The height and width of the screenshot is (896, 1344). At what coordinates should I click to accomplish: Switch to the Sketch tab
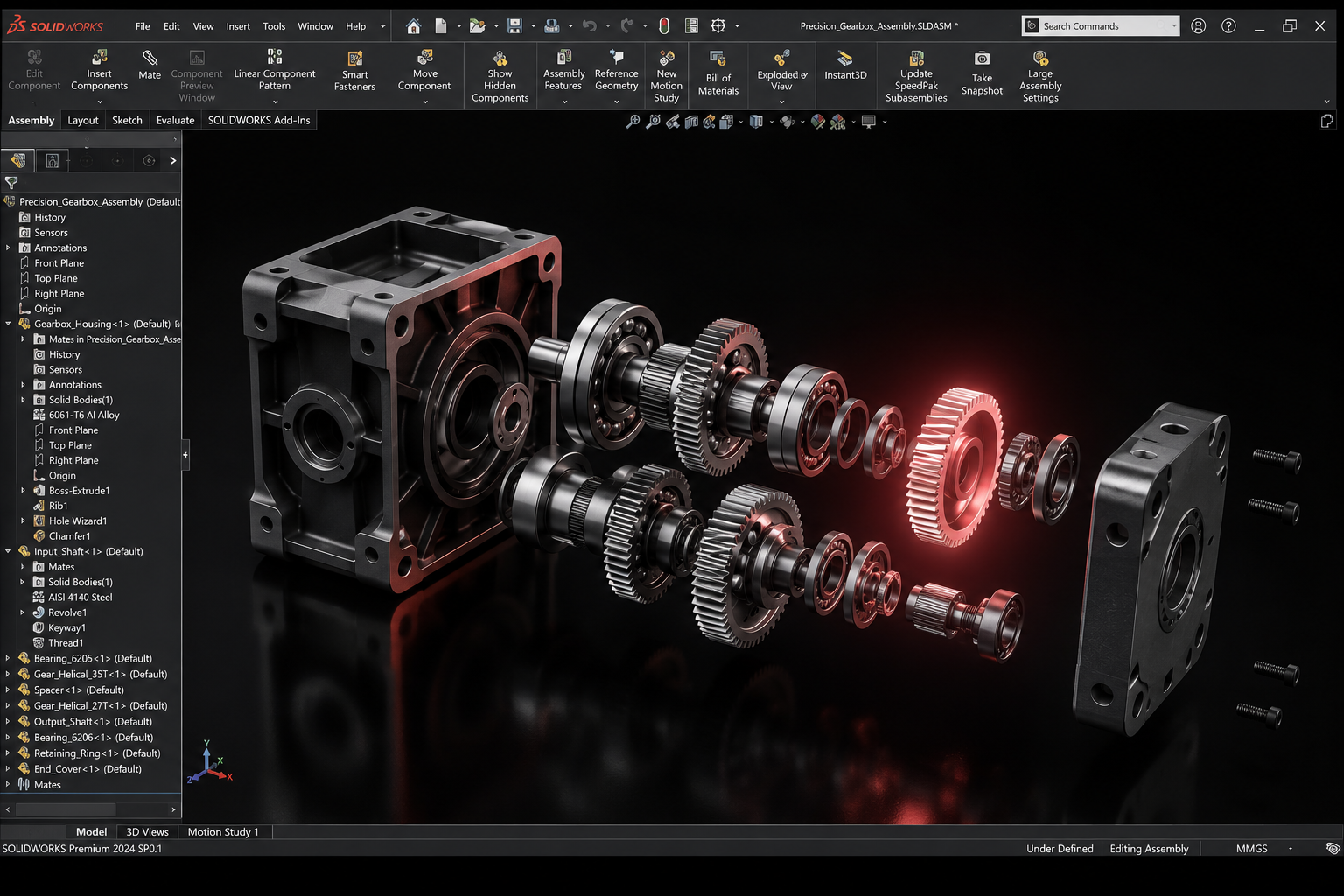click(127, 120)
